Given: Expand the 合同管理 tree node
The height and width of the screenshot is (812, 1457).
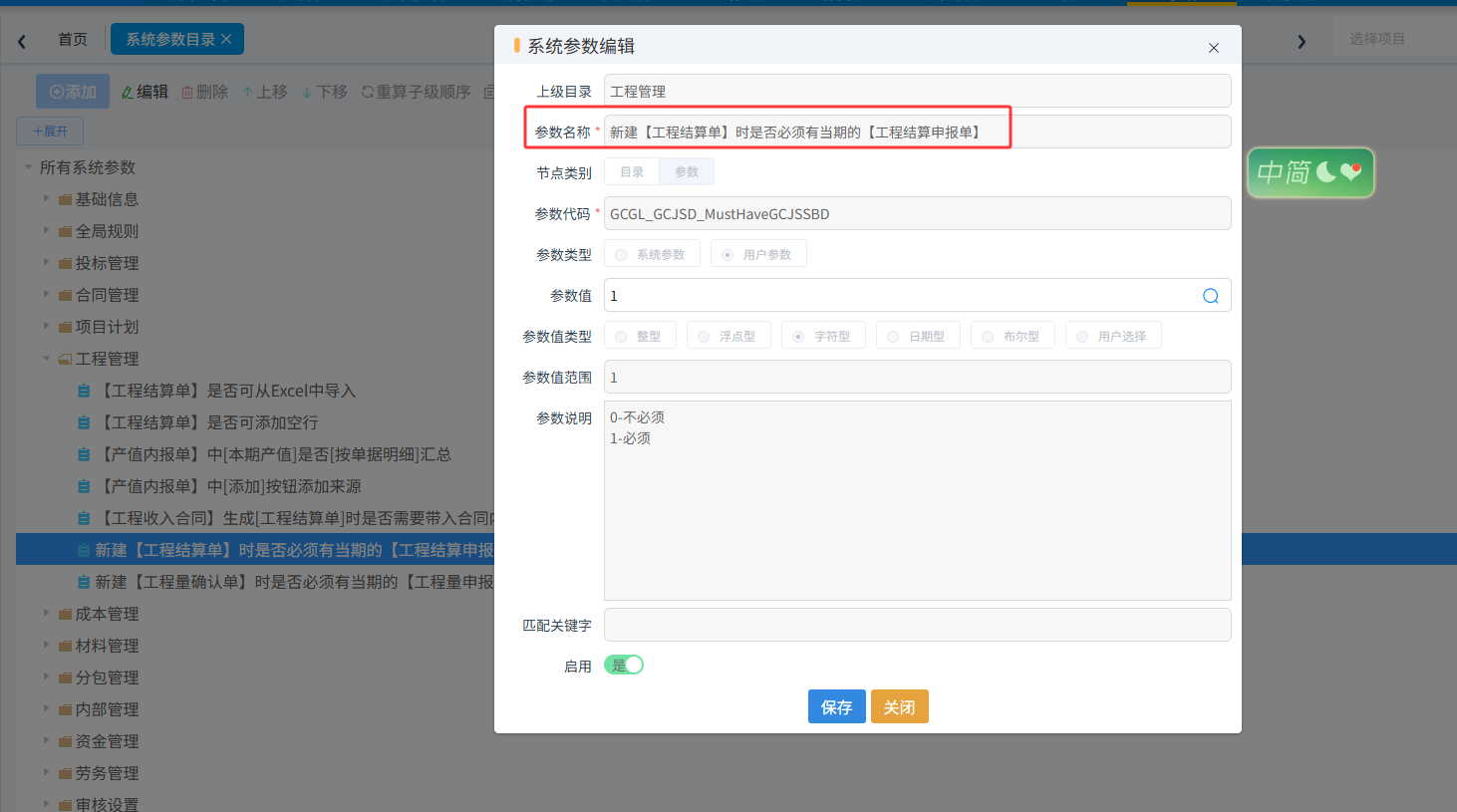Looking at the screenshot, I should pos(46,295).
